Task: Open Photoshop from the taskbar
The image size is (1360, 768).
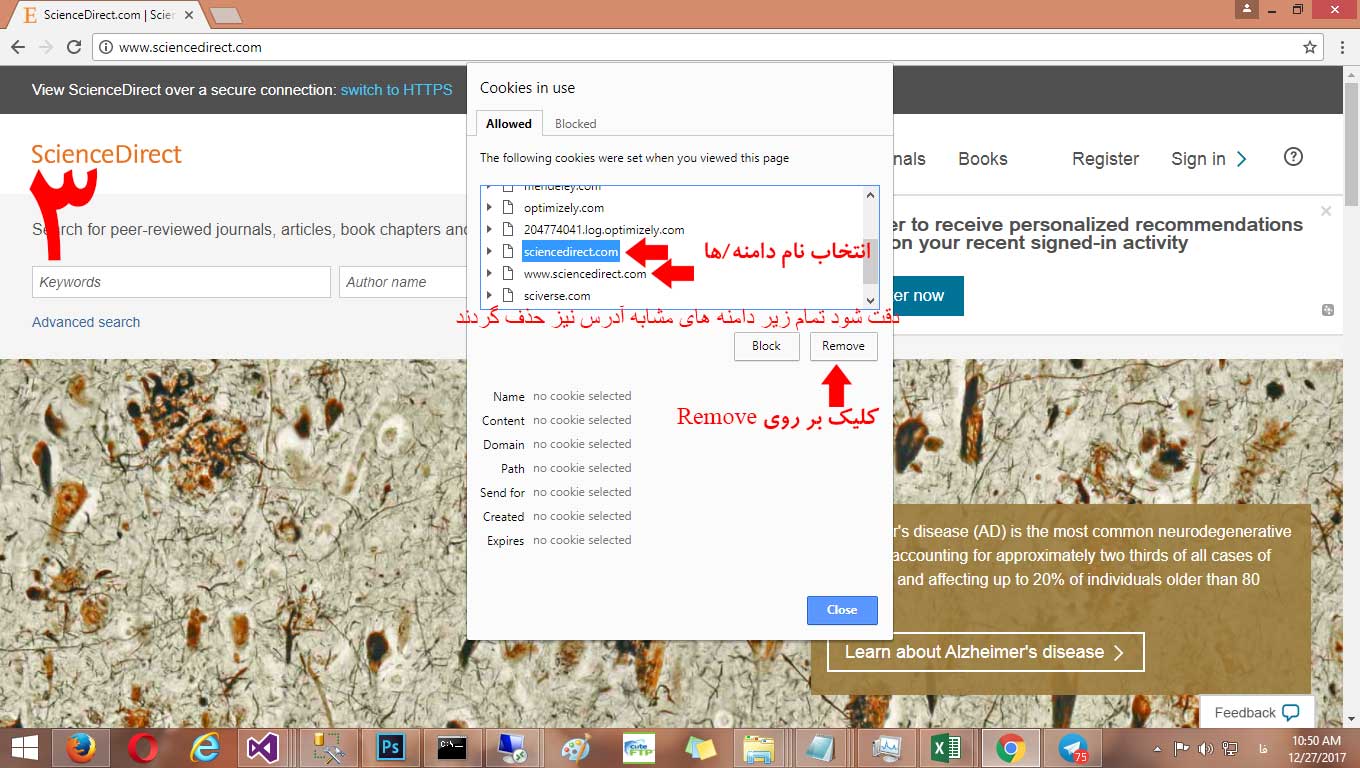Action: tap(390, 748)
